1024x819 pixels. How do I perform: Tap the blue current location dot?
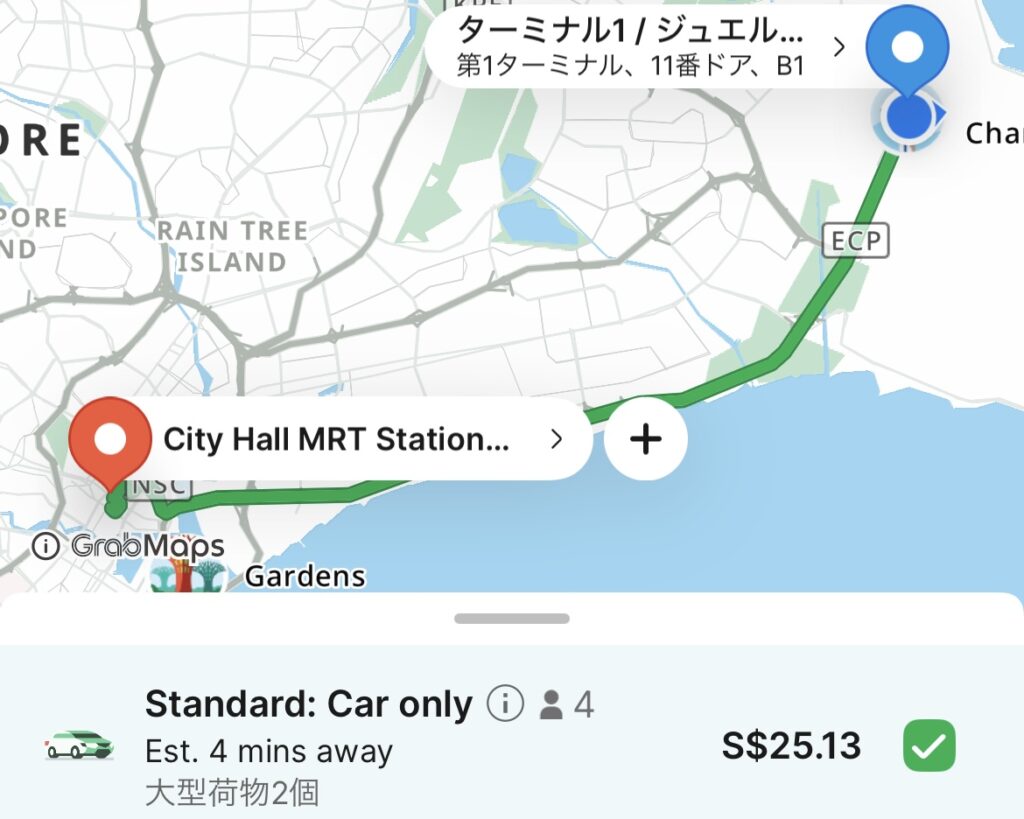[x=906, y=116]
